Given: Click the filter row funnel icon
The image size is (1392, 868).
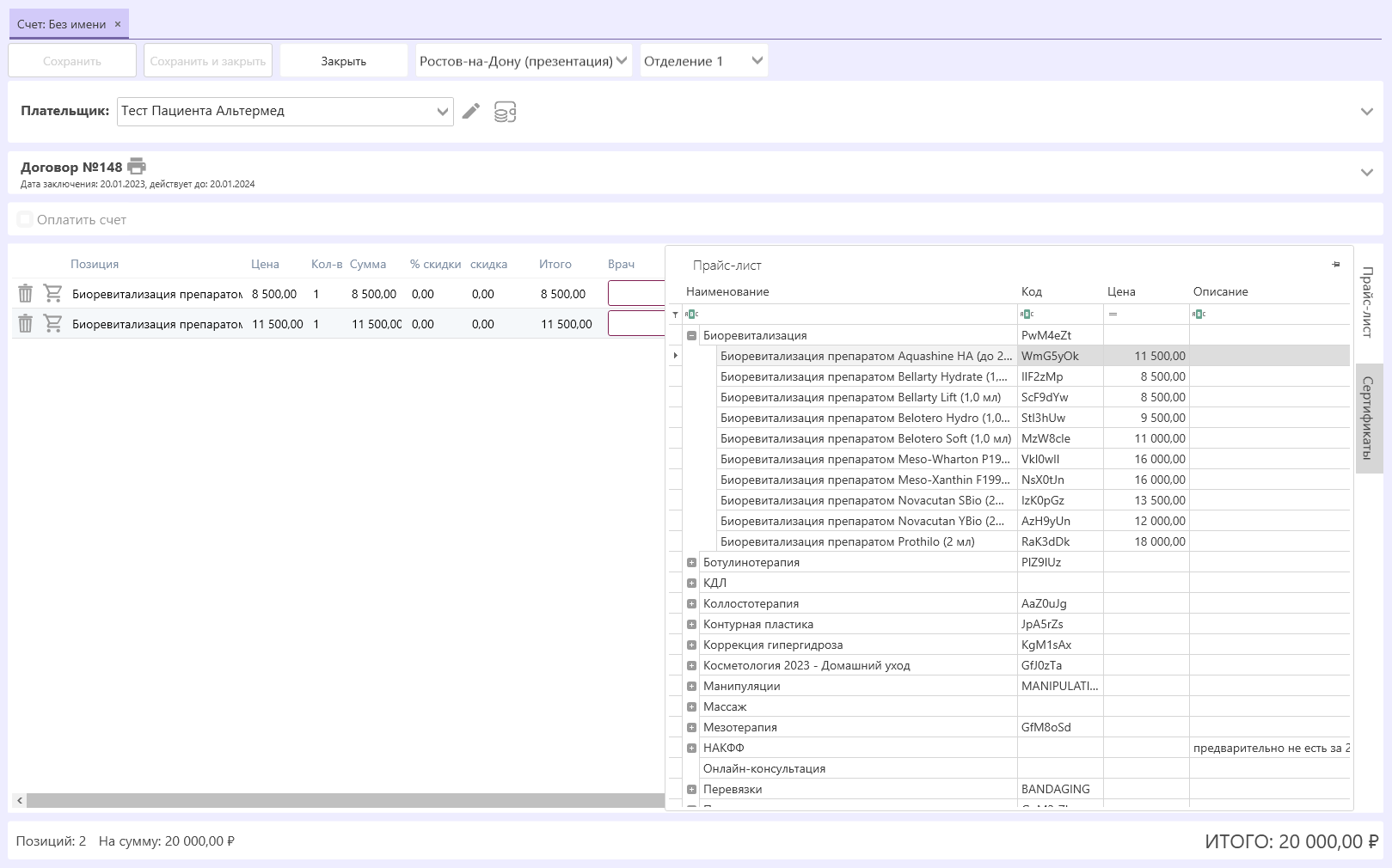Looking at the screenshot, I should [x=675, y=315].
